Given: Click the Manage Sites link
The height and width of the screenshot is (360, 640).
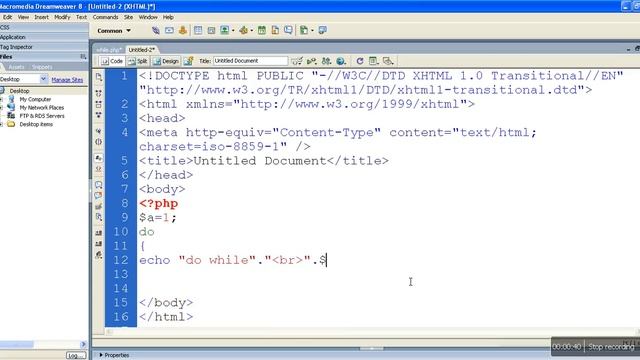Looking at the screenshot, I should tap(67, 80).
